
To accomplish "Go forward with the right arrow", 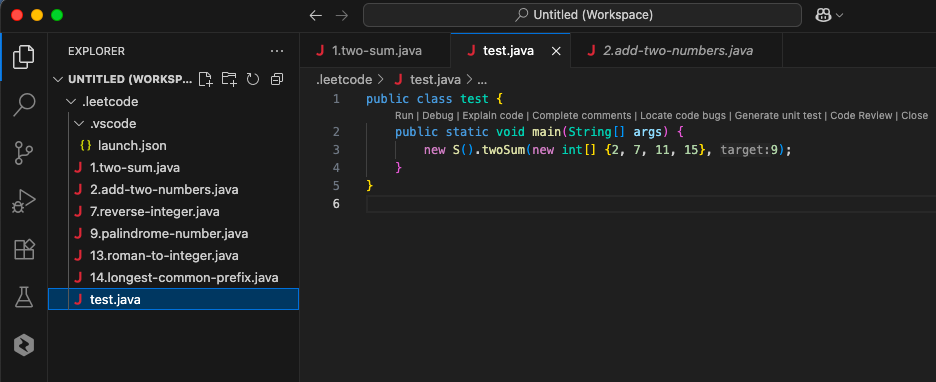I will [x=342, y=16].
